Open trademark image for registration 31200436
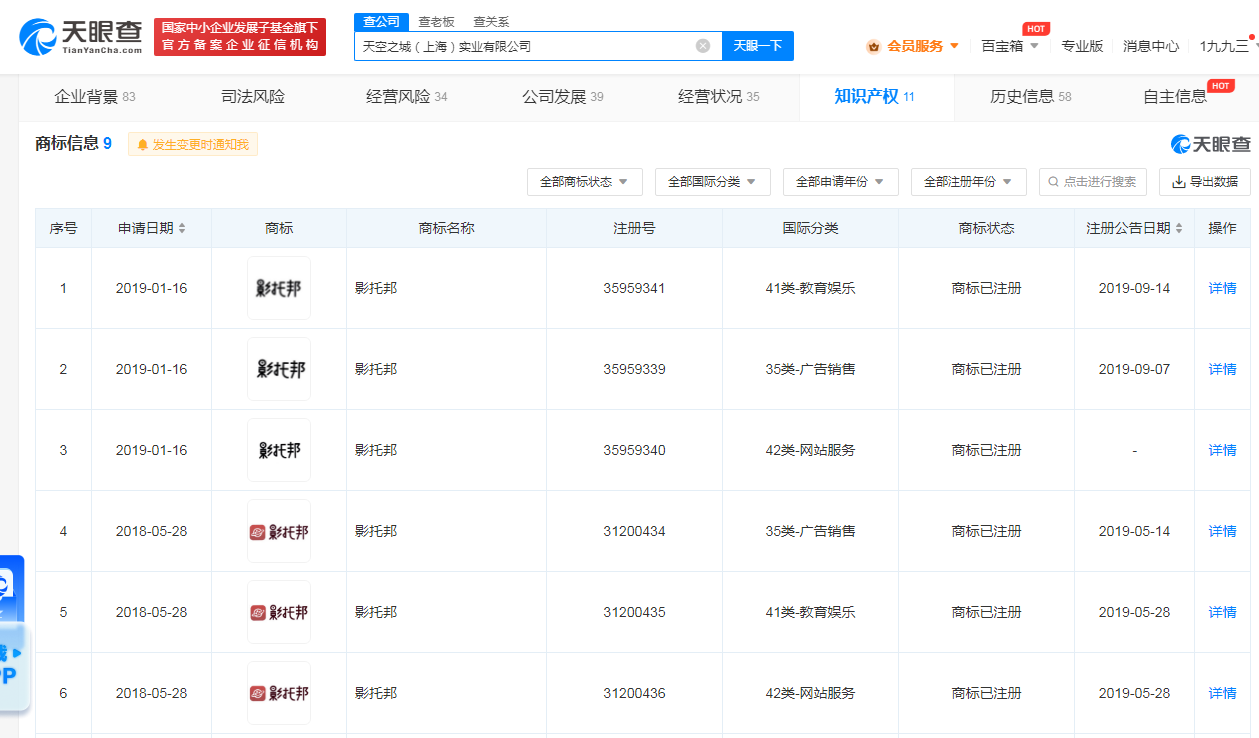1259x738 pixels. point(279,693)
